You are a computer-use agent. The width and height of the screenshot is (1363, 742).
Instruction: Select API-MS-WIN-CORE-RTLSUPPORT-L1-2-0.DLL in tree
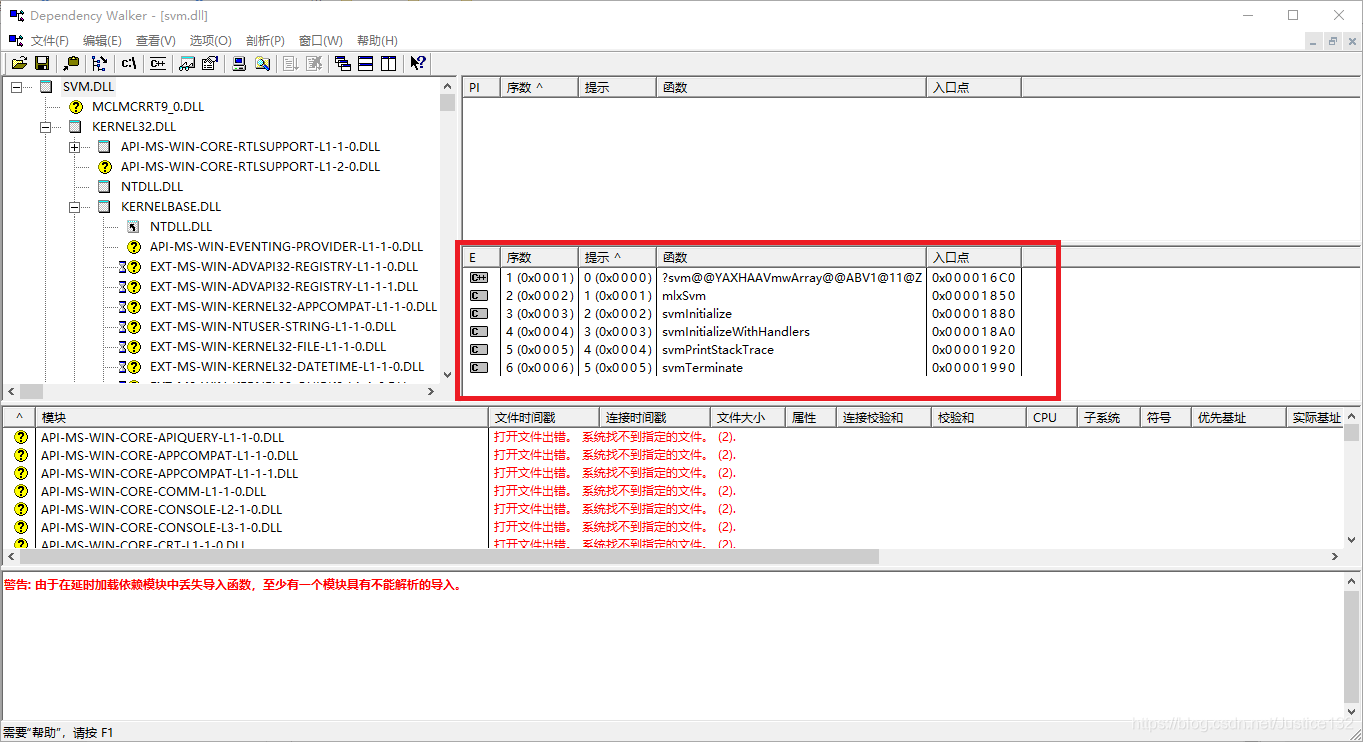coord(250,166)
